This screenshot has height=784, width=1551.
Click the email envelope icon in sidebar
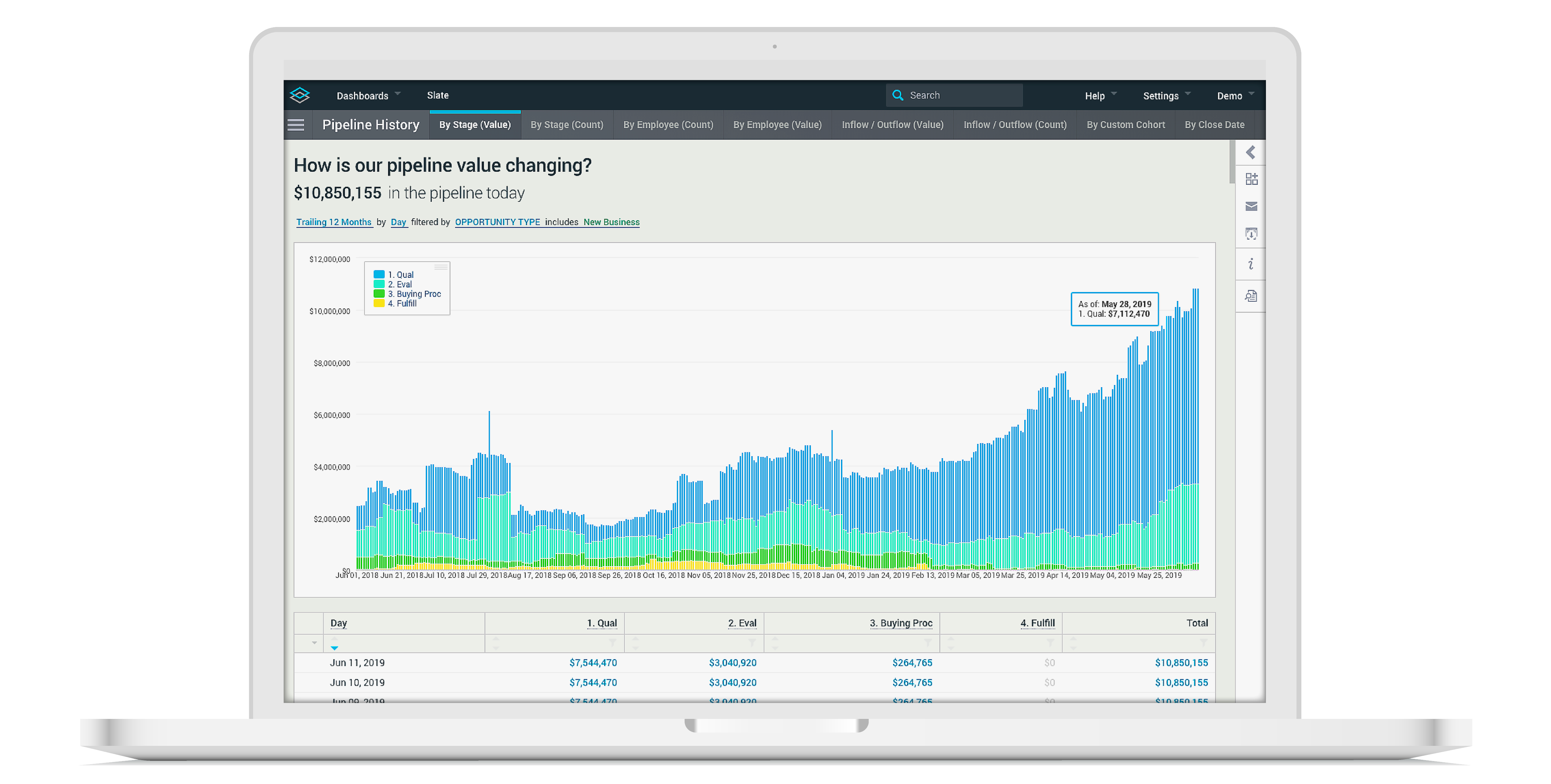coord(1251,206)
